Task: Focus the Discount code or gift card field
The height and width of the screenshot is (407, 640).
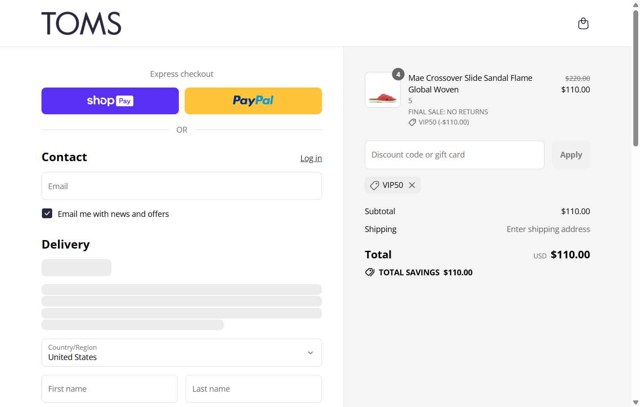Action: (454, 155)
